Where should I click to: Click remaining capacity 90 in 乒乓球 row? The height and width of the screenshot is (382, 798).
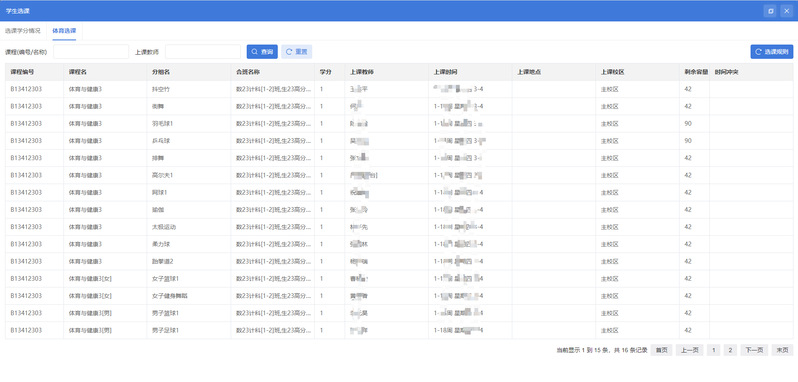point(688,141)
